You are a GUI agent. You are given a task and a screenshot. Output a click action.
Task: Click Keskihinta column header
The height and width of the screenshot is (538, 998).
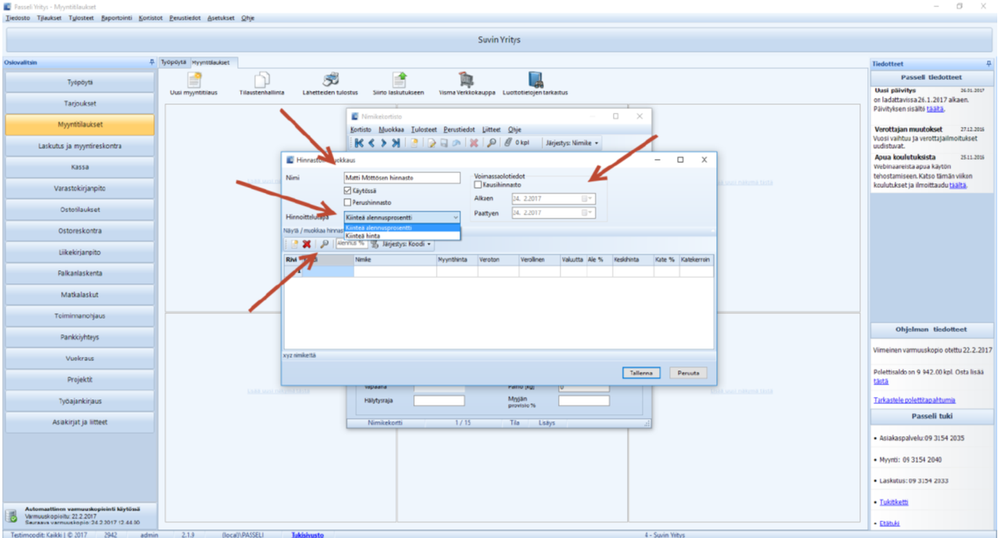click(633, 260)
